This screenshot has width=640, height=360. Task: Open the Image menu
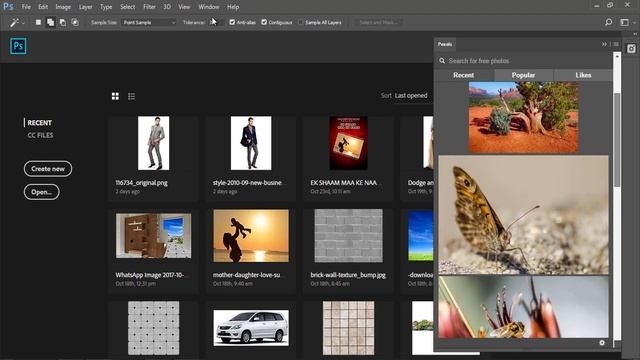[x=63, y=7]
